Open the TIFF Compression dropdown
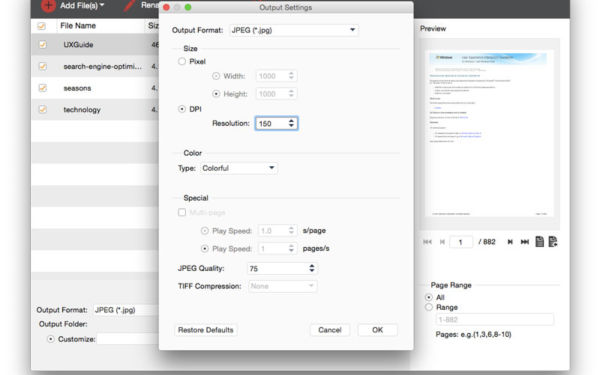This screenshot has height=375, width=600. [x=282, y=286]
